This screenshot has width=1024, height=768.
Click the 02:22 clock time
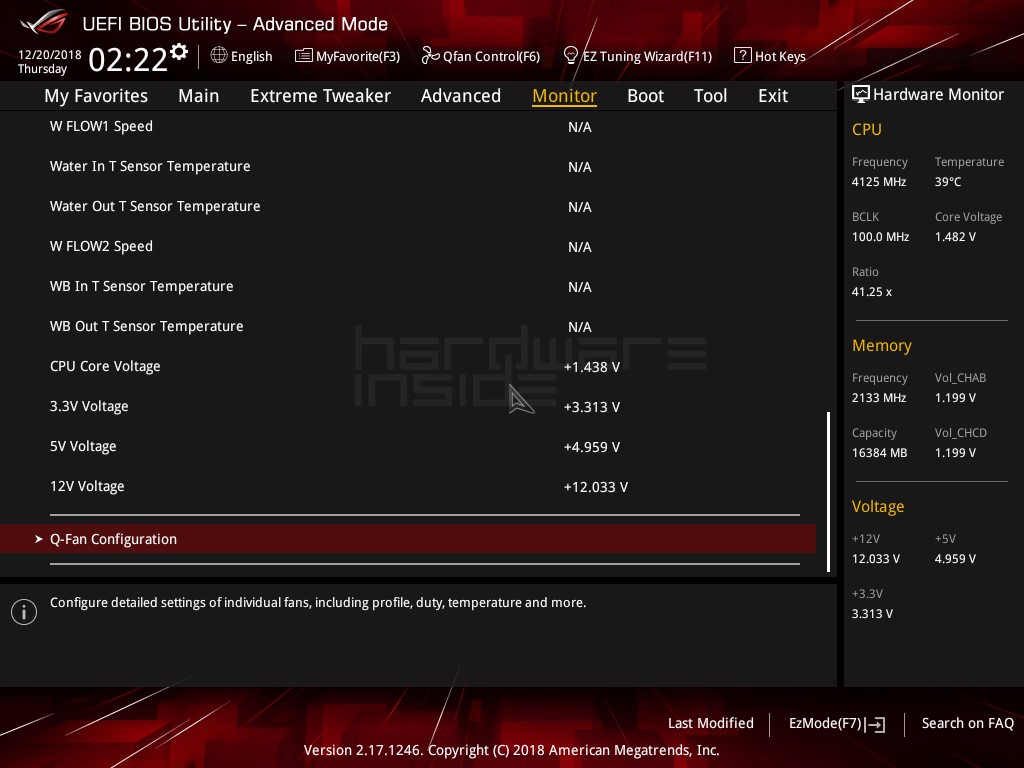[128, 60]
